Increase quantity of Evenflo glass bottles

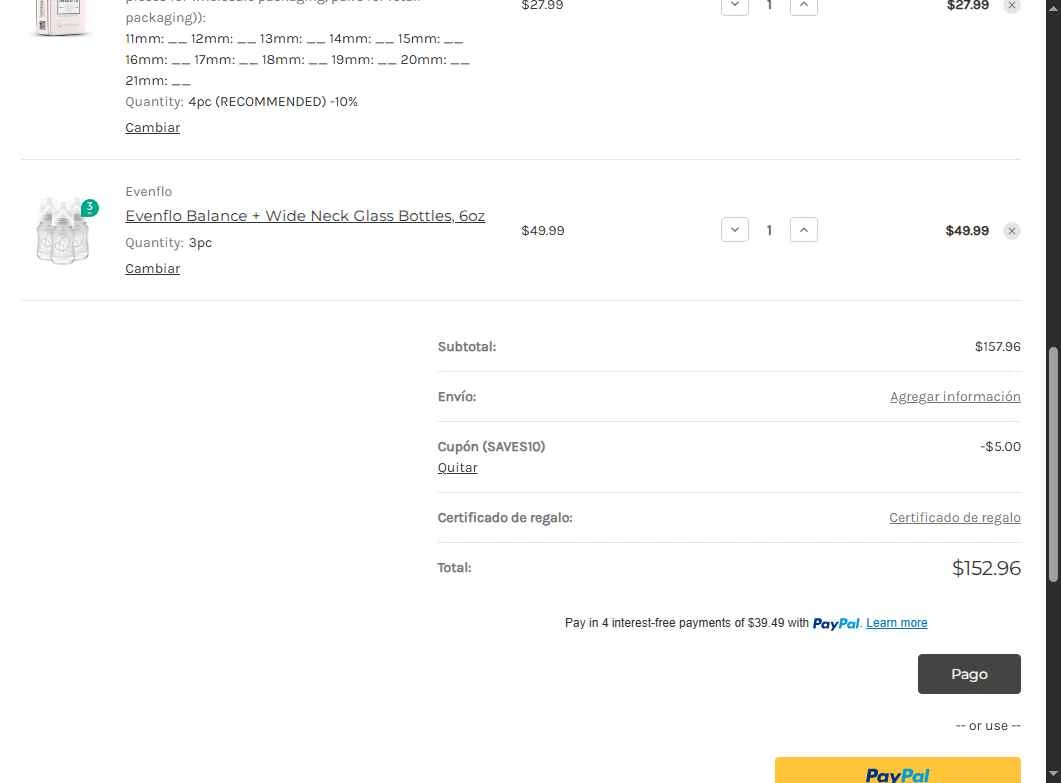pyautogui.click(x=804, y=230)
